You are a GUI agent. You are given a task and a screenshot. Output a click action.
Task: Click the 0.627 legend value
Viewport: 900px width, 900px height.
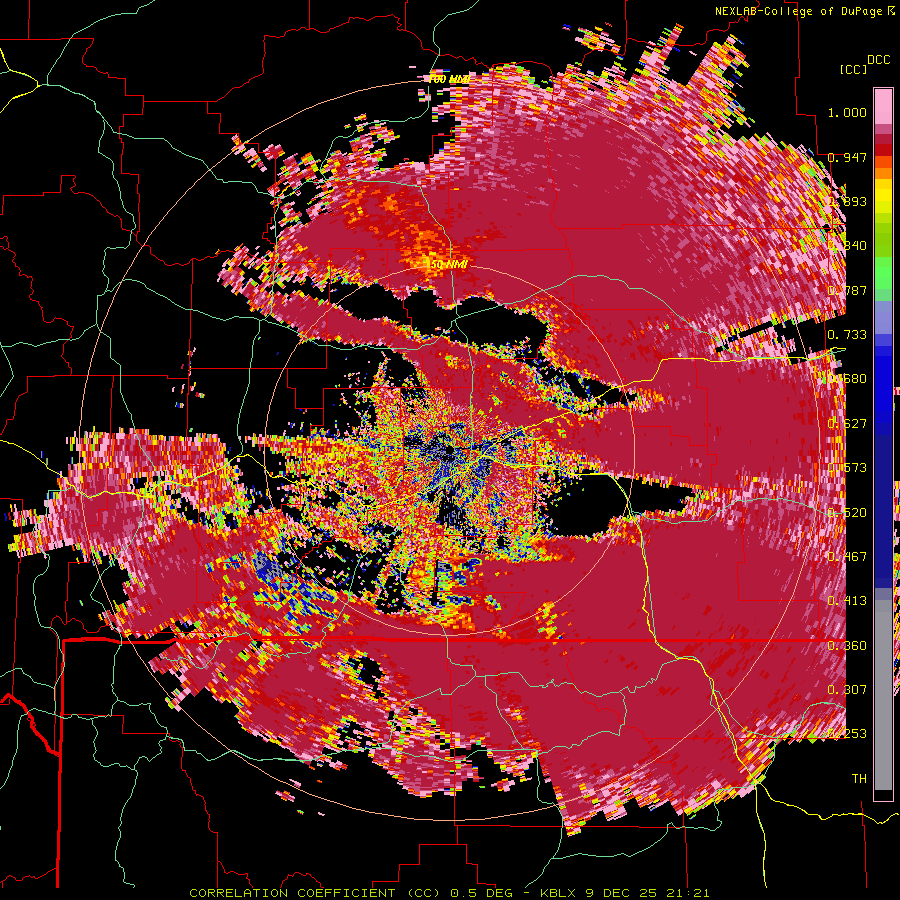tap(847, 424)
